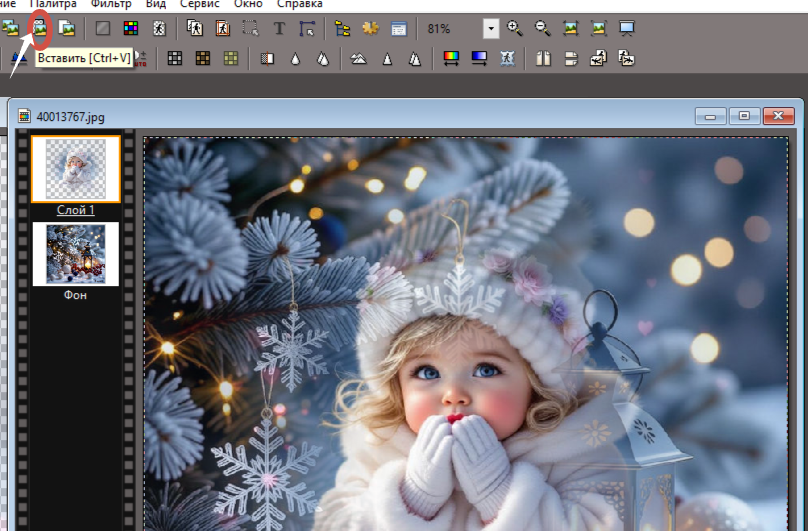The image size is (808, 531).
Task: Click the image explorer folder tree icon
Action: [343, 28]
